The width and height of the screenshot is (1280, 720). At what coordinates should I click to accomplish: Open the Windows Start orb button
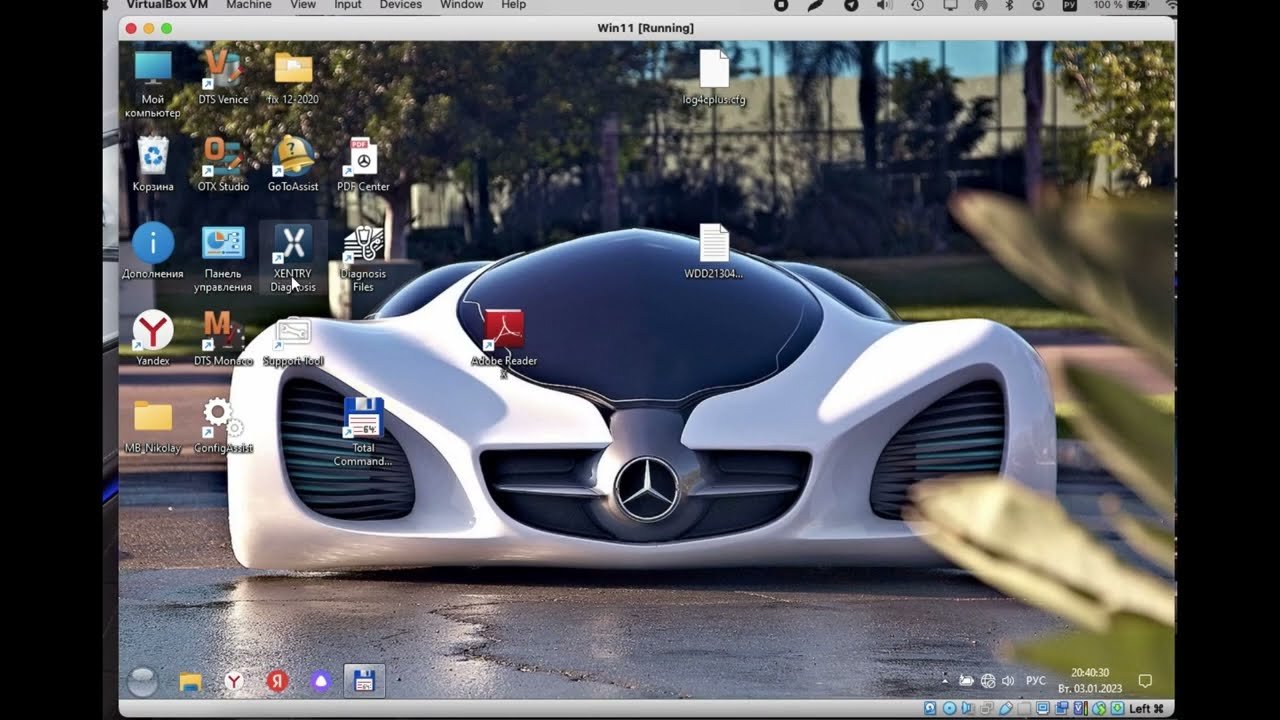(143, 681)
